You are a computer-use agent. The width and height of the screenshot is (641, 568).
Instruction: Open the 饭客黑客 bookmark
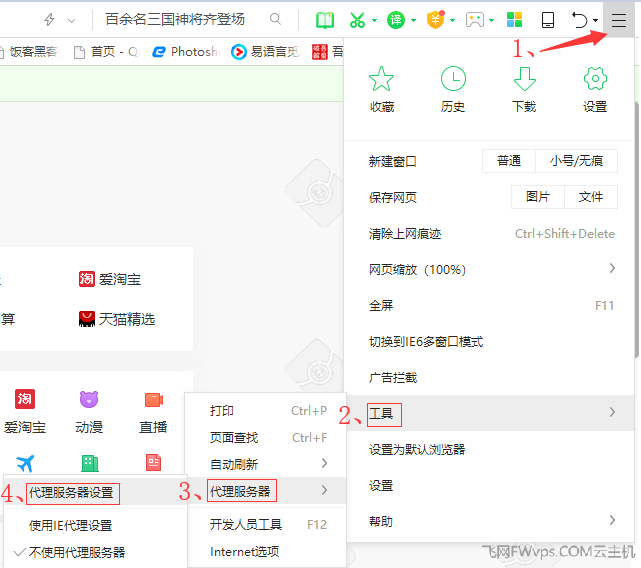pos(29,52)
